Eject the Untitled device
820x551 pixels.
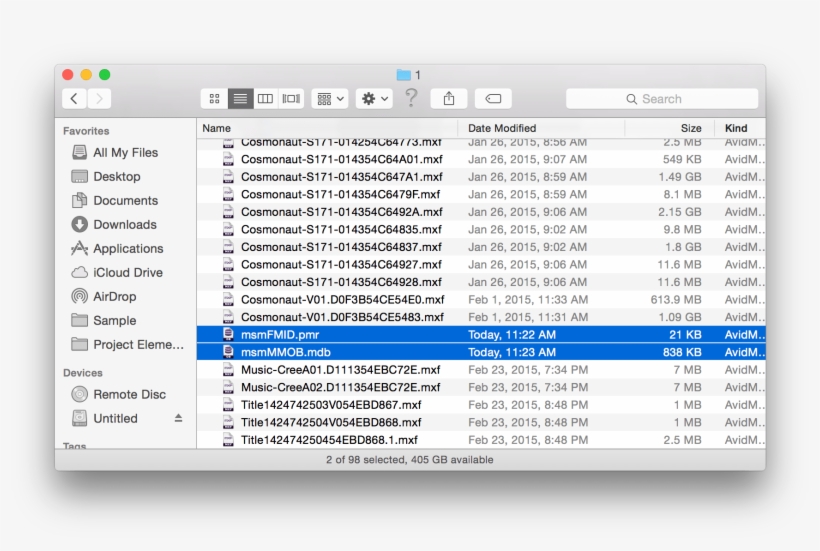coord(178,418)
